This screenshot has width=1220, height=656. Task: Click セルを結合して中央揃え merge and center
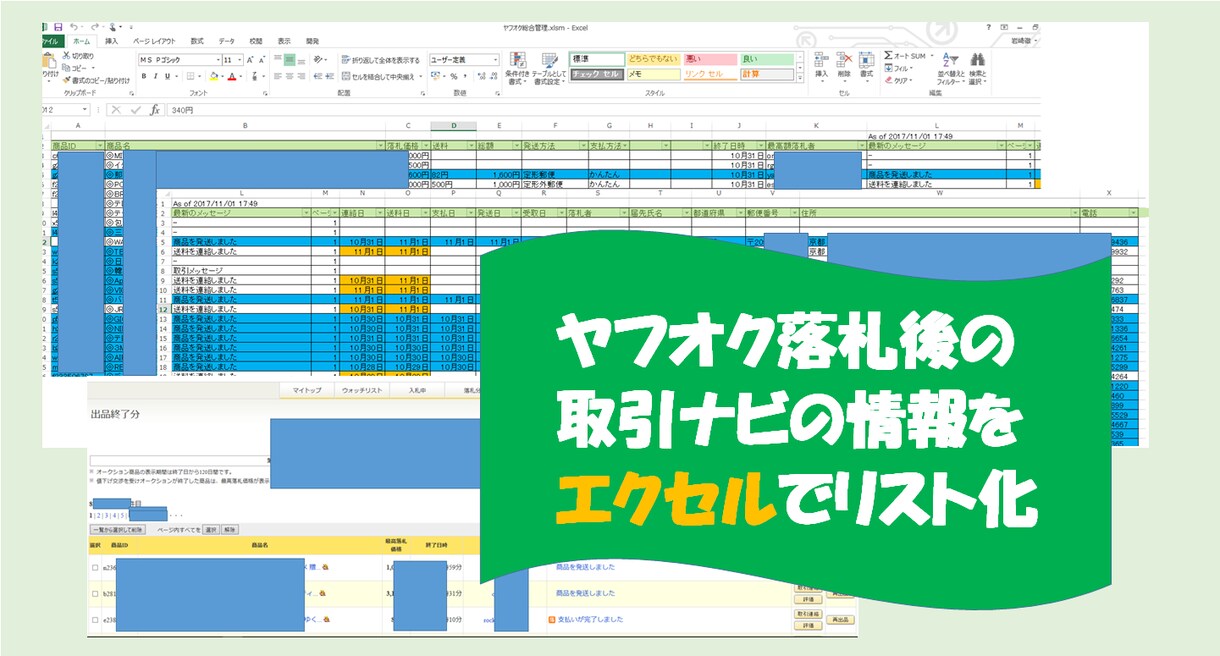click(x=380, y=76)
